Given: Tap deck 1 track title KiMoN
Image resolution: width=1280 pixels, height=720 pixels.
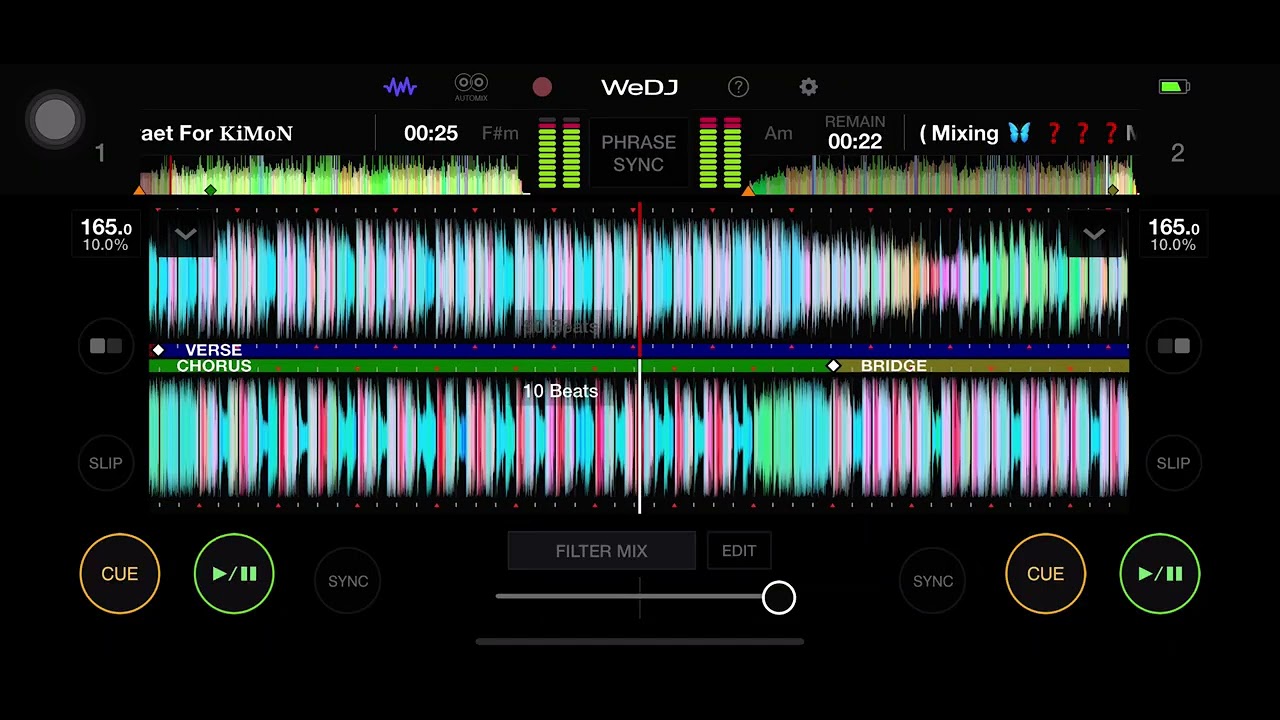Looking at the screenshot, I should (217, 133).
